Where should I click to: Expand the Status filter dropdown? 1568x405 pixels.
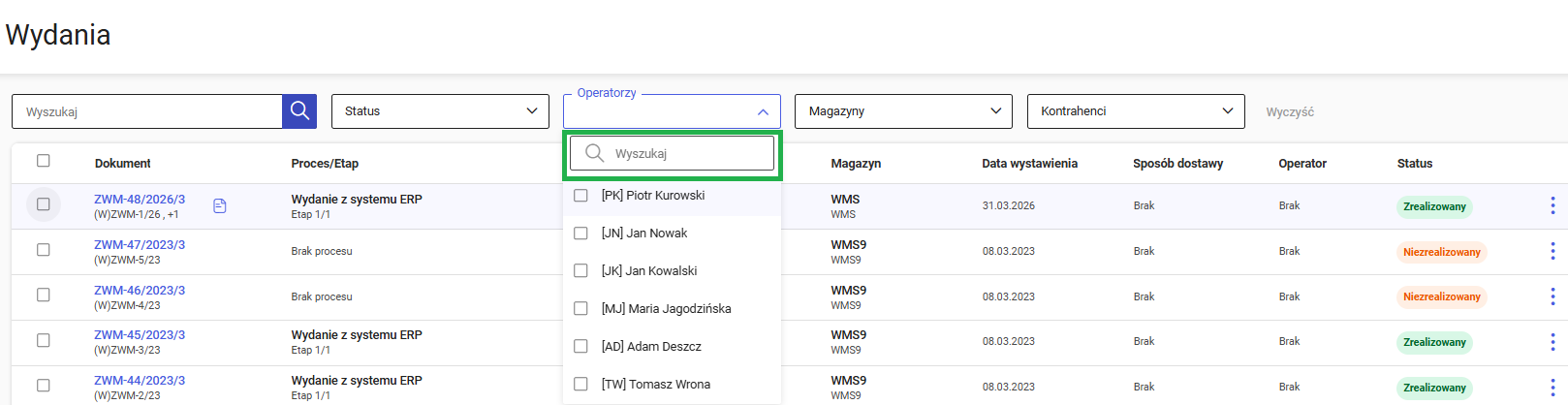pos(440,111)
